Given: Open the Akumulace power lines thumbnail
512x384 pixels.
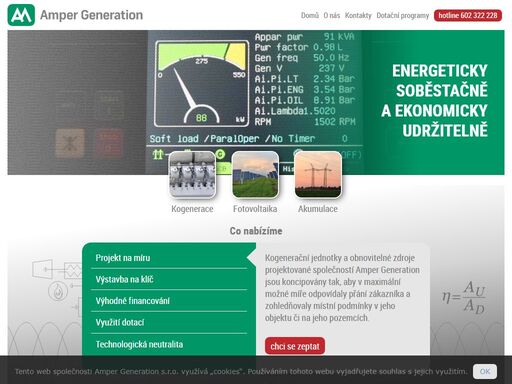Looking at the screenshot, I should [318, 174].
